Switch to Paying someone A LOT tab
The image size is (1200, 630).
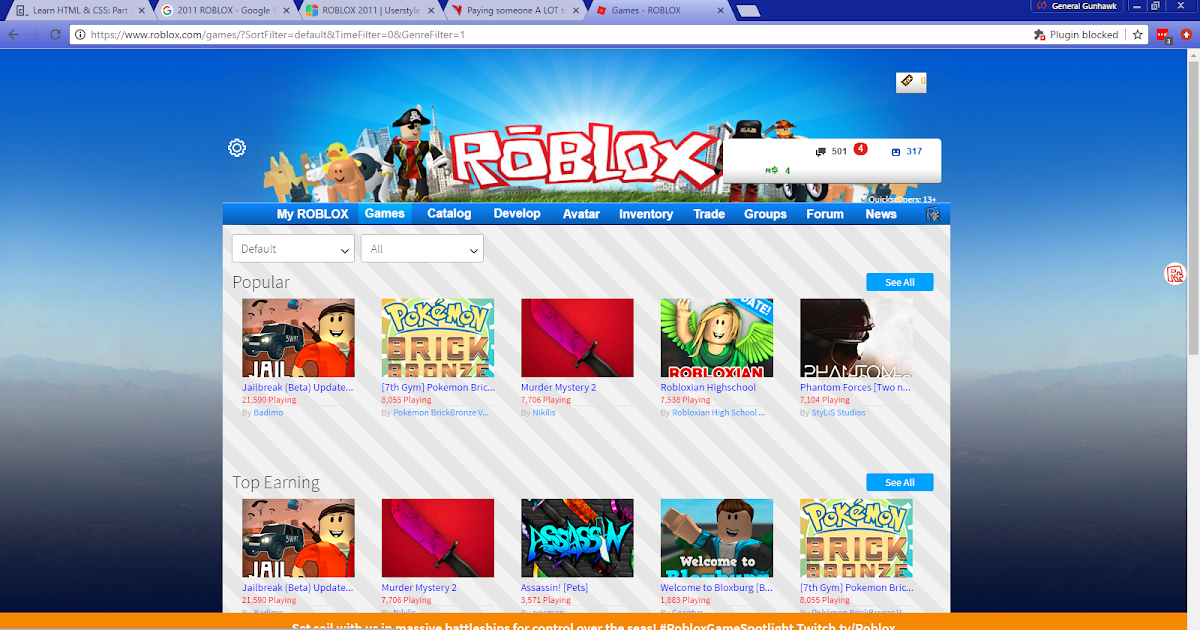click(515, 10)
